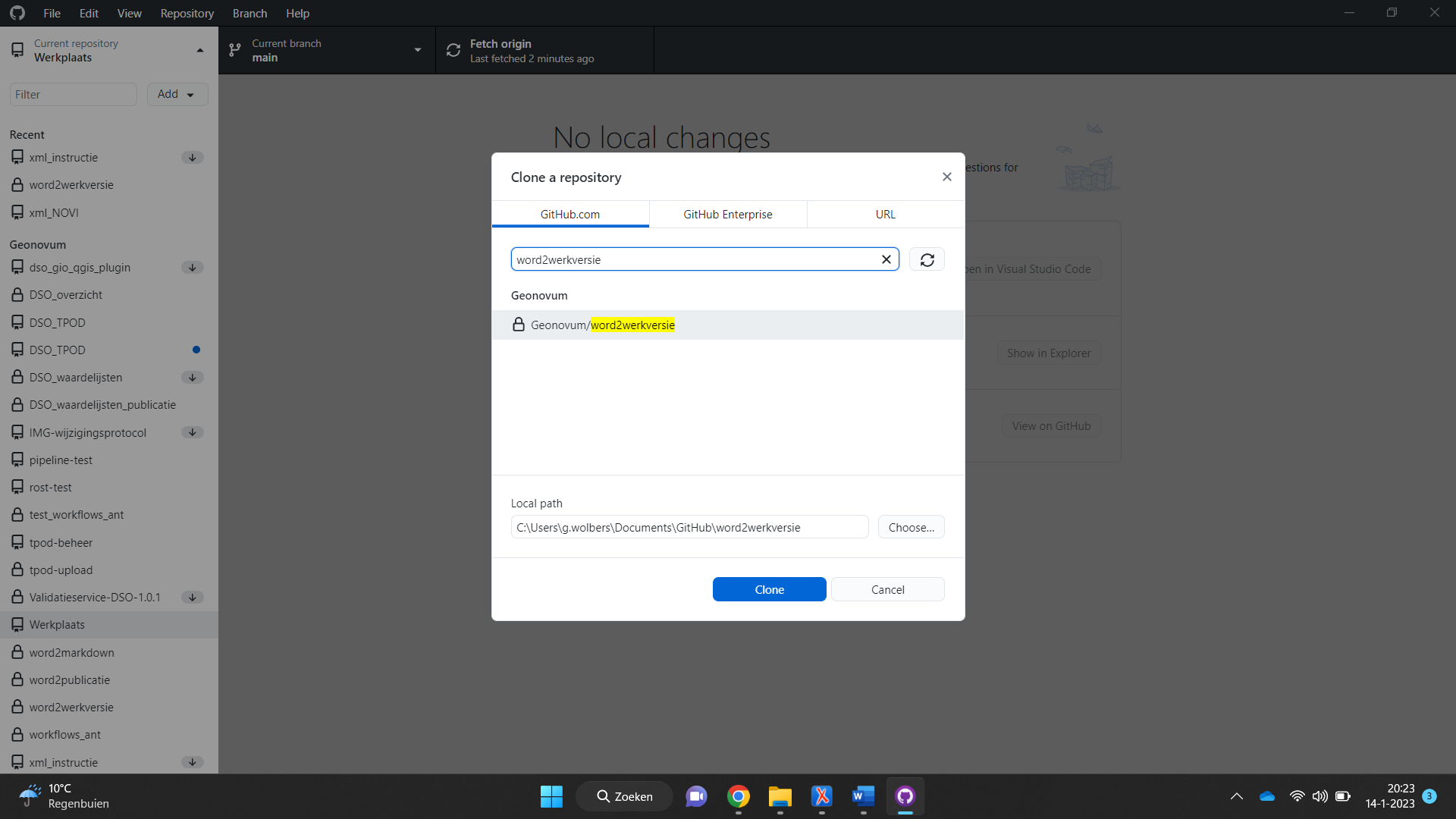Viewport: 1456px width, 819px height.
Task: Select the tpod-upload repository
Action: 109,570
